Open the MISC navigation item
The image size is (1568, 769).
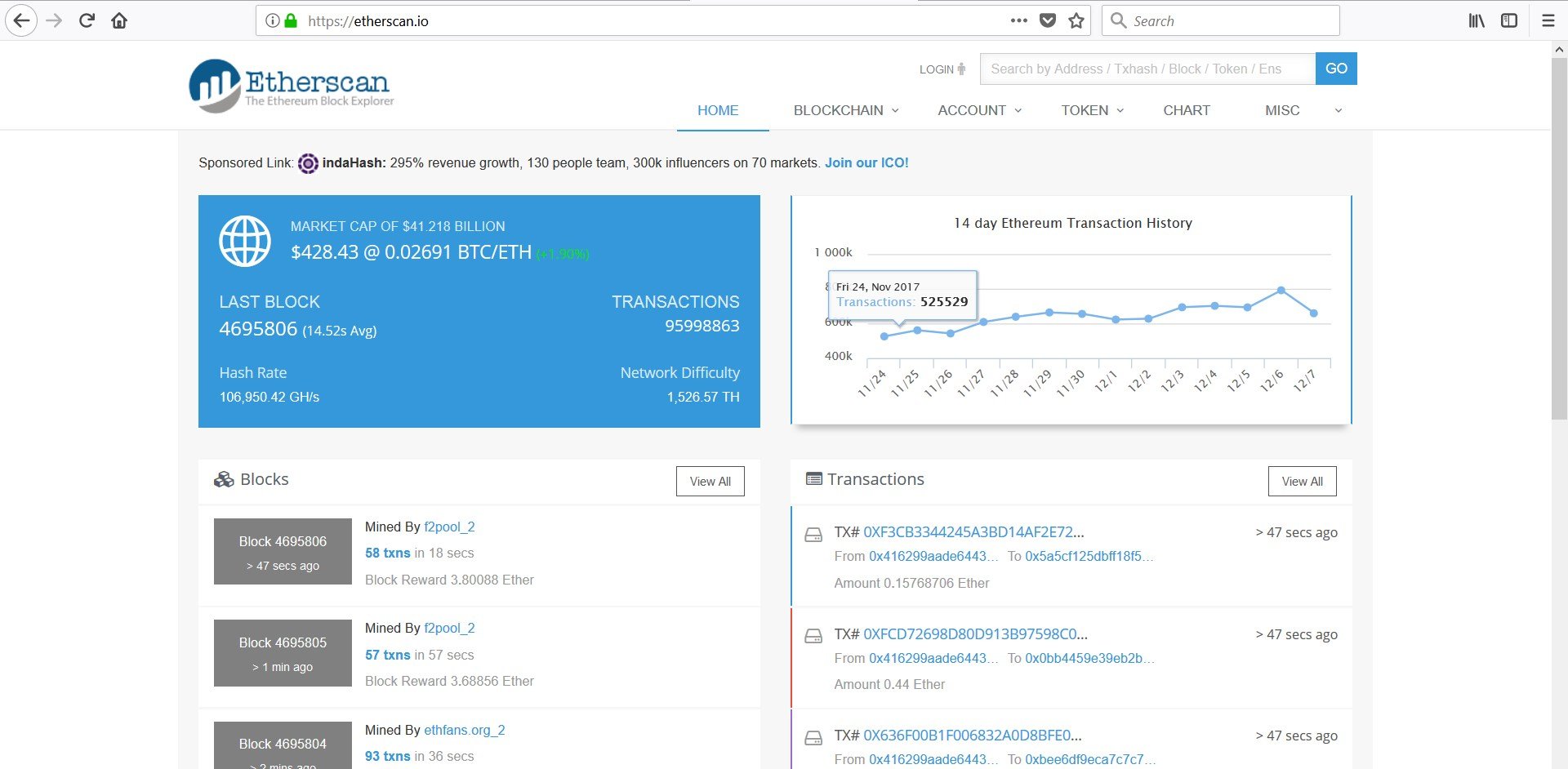click(x=1282, y=110)
